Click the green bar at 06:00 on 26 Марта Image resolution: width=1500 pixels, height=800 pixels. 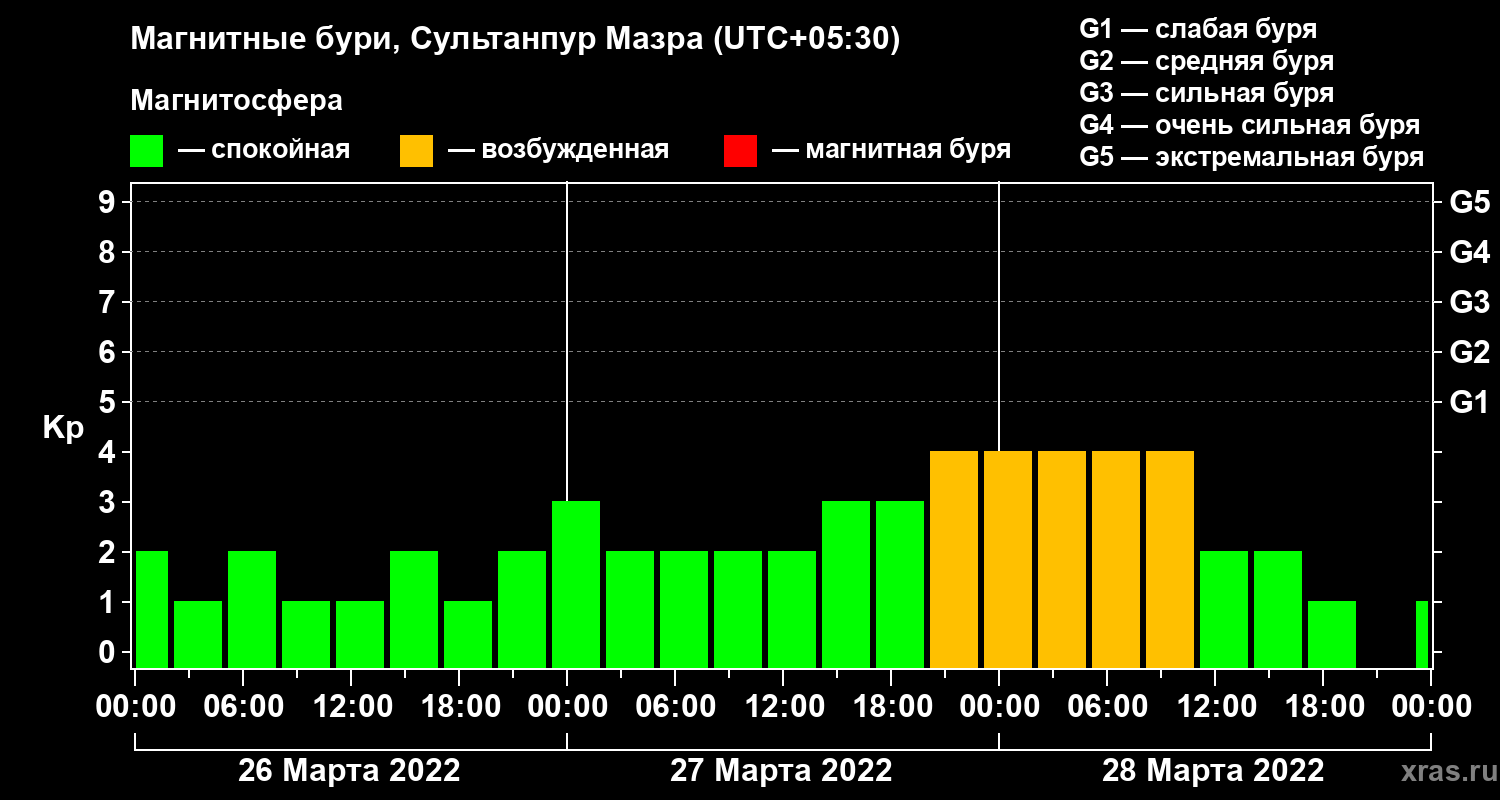[x=252, y=610]
